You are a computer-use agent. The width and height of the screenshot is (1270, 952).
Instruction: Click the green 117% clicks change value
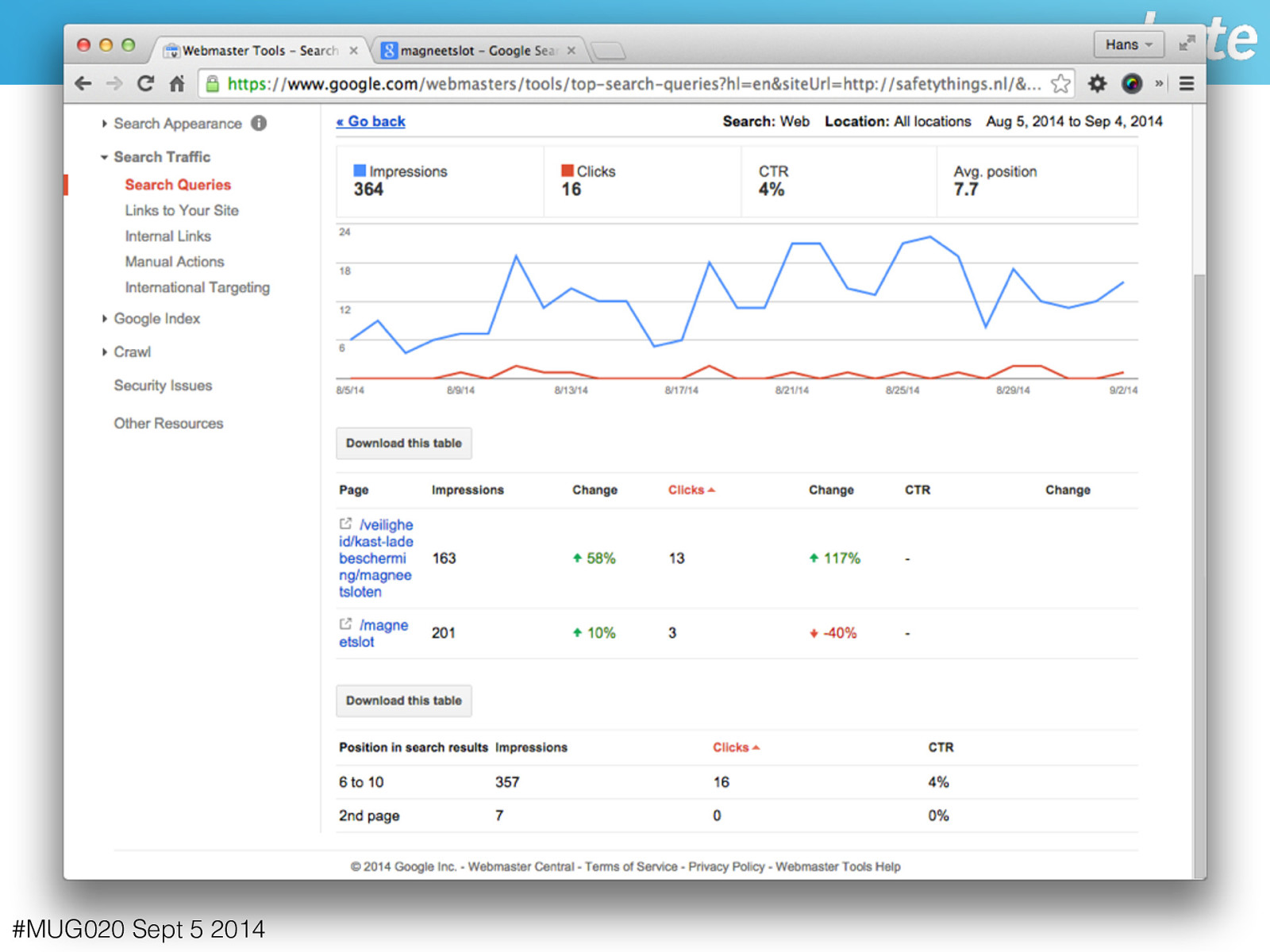834,559
